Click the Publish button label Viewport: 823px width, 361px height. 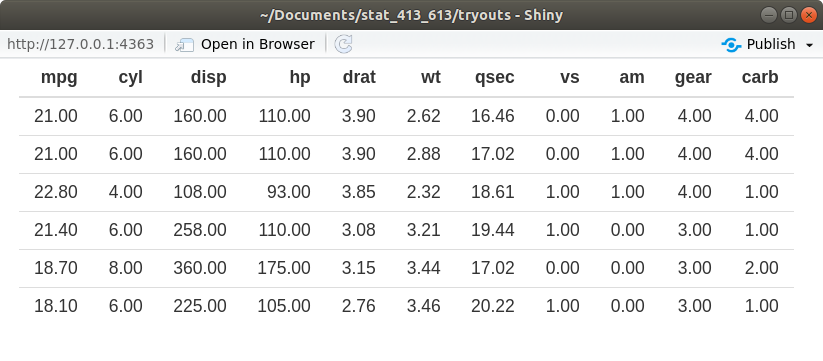click(771, 45)
